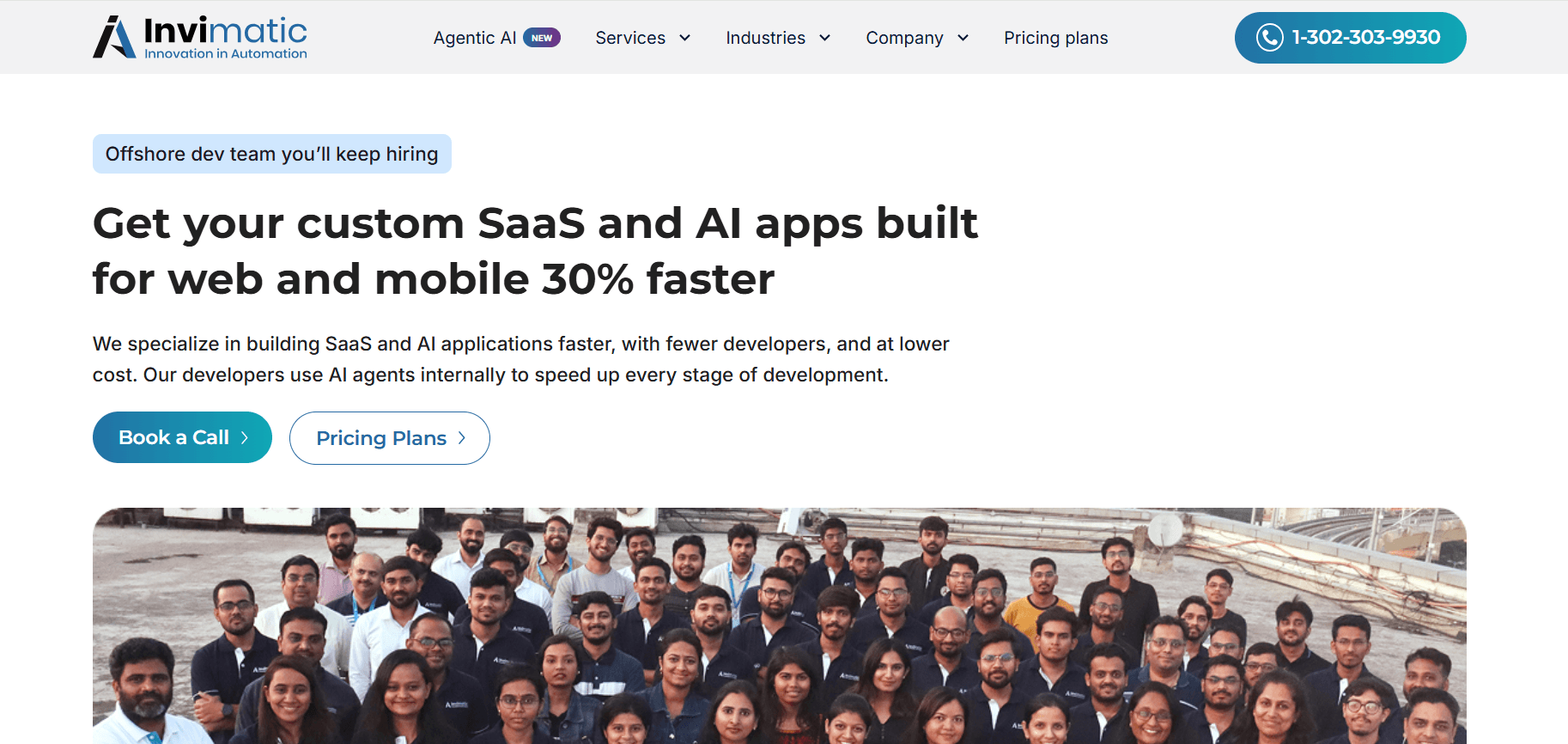Open the Services menu label

pos(630,38)
